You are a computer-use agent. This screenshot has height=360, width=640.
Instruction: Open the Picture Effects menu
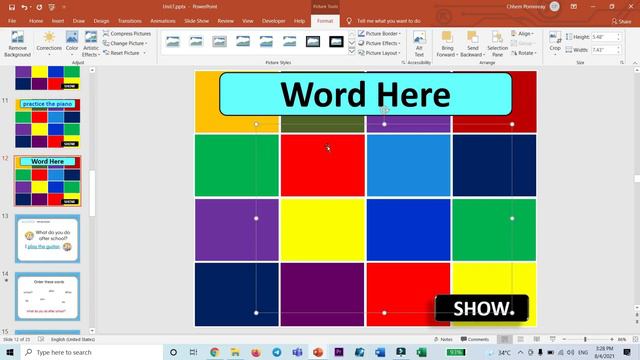pos(380,43)
